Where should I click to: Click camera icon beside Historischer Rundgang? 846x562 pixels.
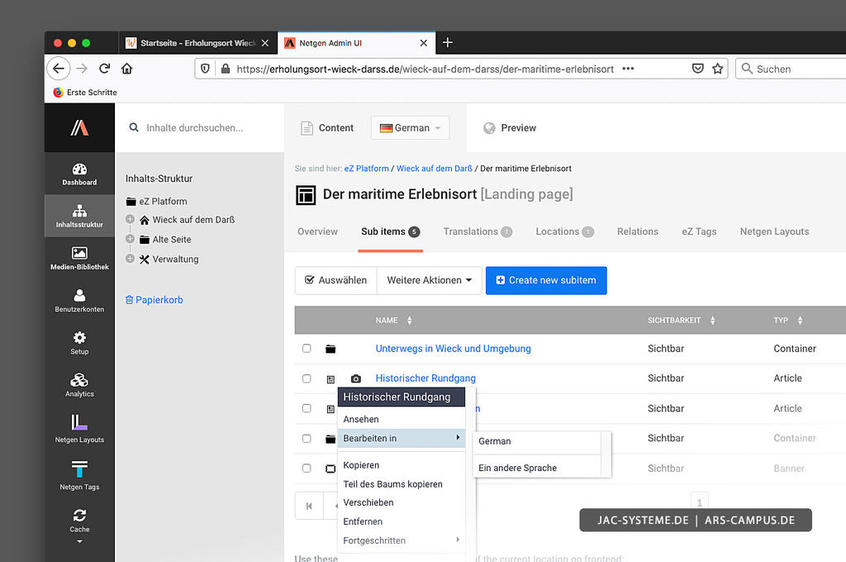click(356, 379)
